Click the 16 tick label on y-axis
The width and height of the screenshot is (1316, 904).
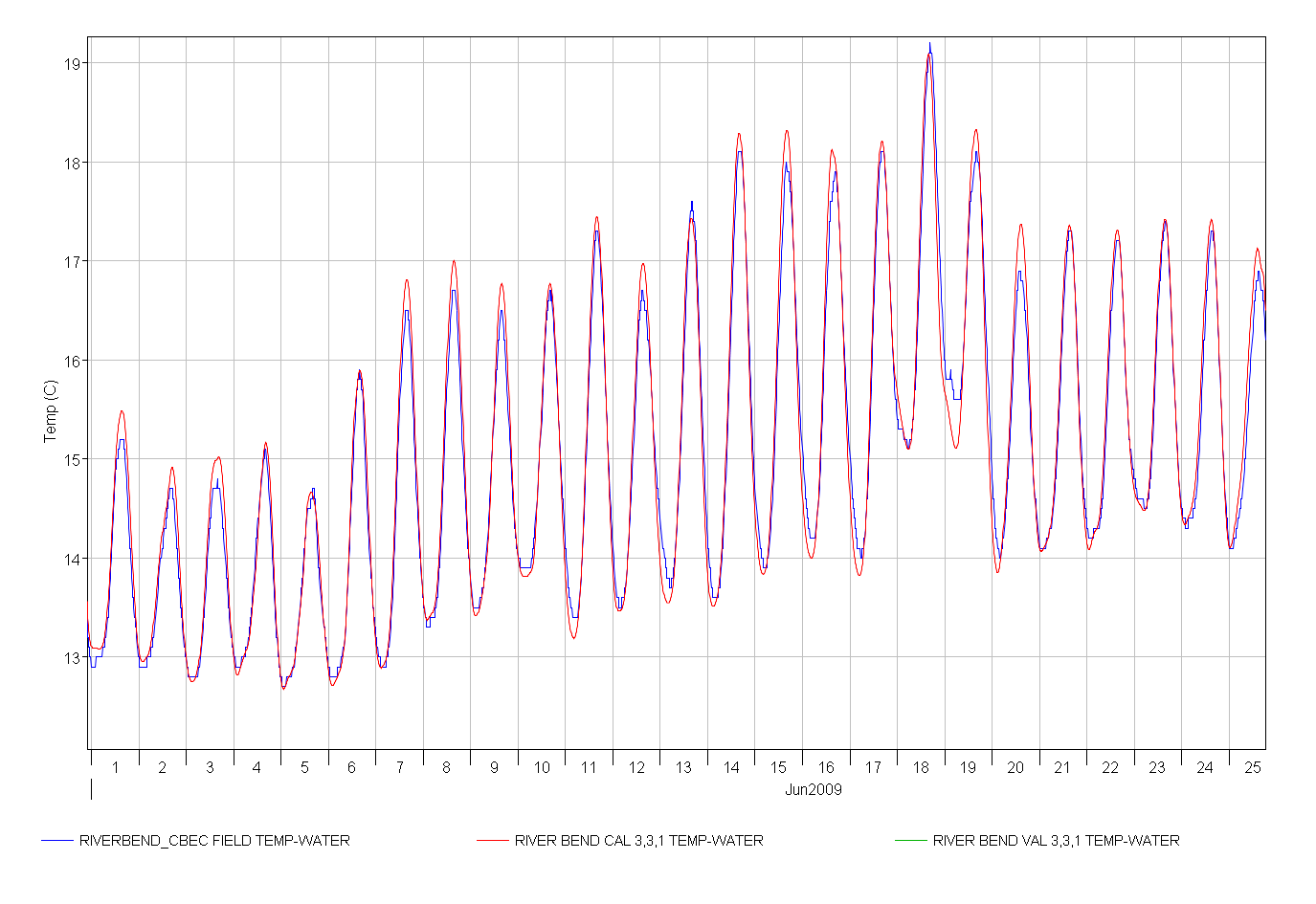pos(71,361)
